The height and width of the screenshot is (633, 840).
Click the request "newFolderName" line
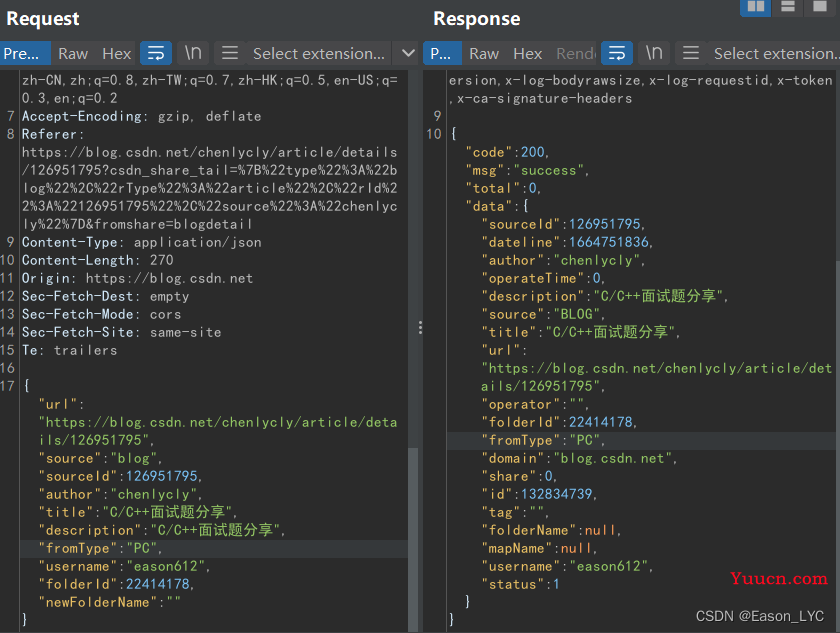(109, 602)
